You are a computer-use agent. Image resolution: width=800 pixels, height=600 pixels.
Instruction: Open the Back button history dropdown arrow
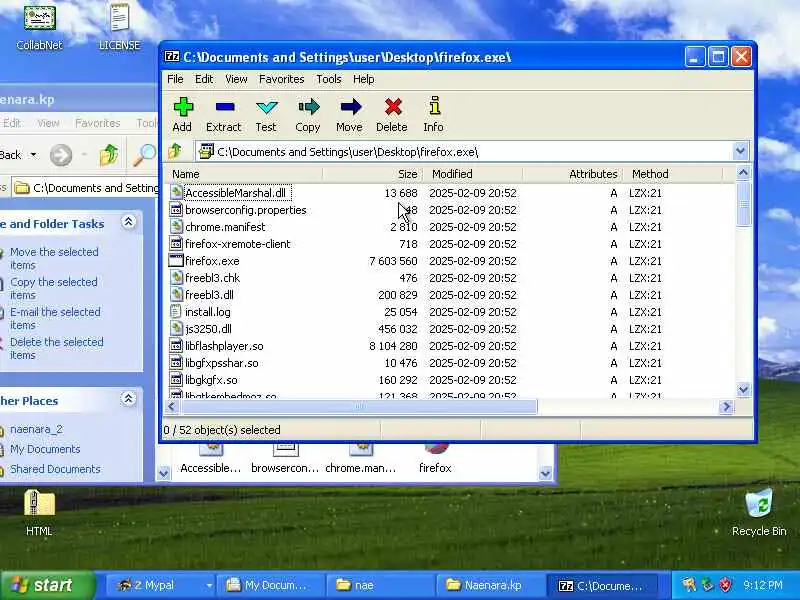pos(34,155)
